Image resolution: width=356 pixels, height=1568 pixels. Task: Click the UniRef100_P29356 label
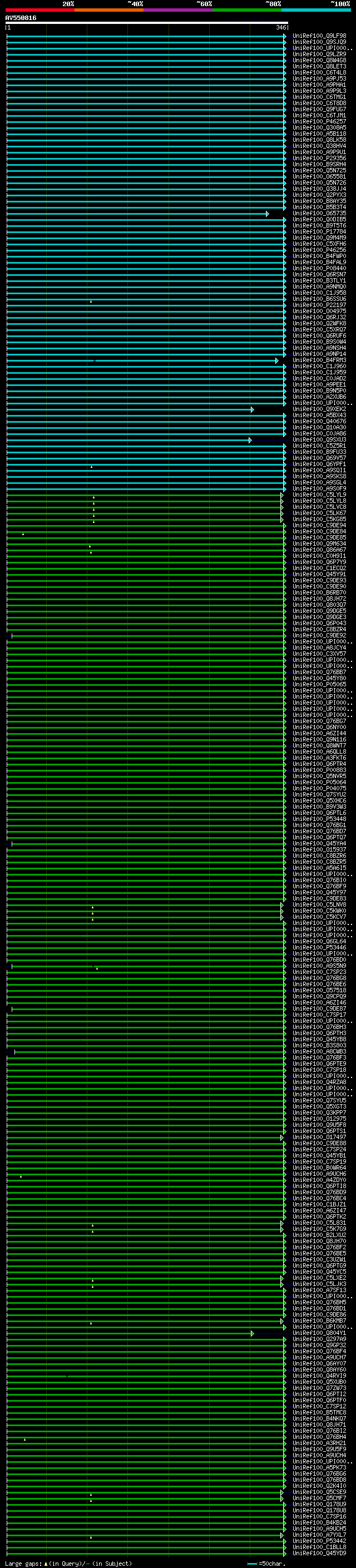click(319, 159)
